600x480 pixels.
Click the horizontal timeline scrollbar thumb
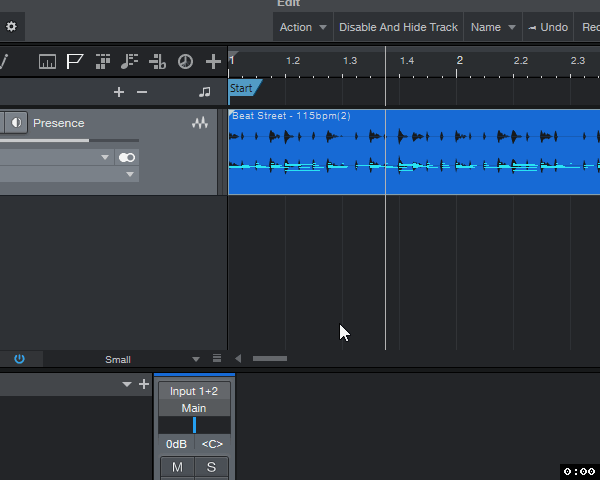click(x=270, y=359)
